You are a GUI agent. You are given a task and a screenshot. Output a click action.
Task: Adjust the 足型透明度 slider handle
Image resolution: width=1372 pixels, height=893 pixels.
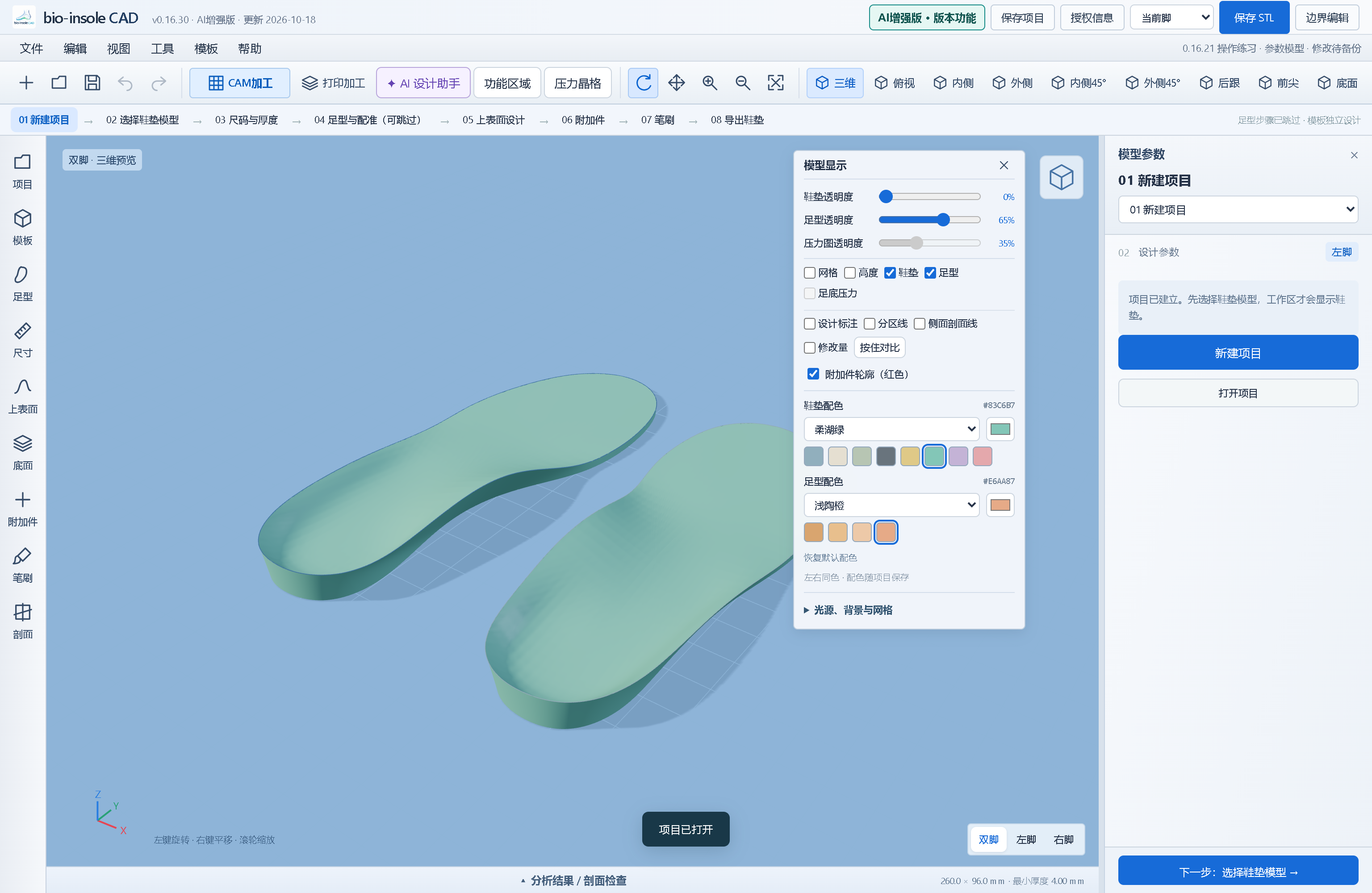coord(943,220)
